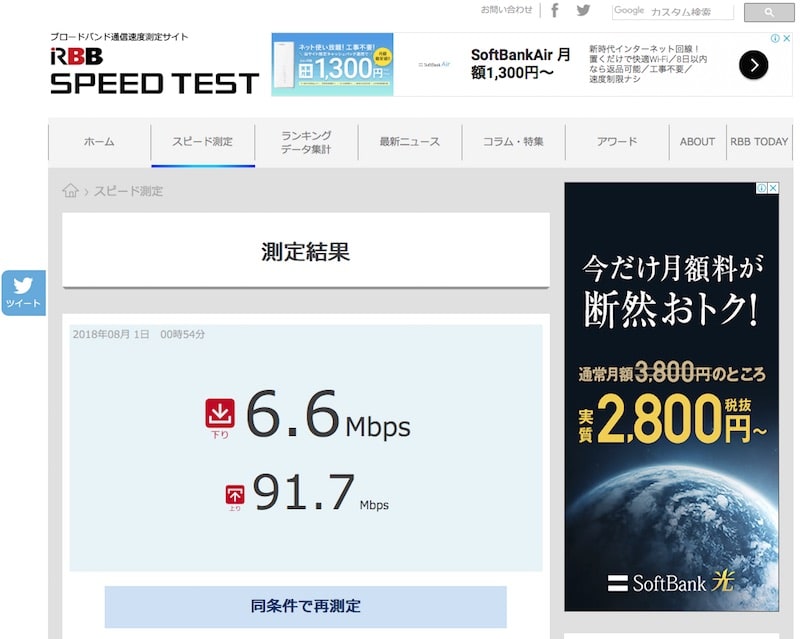Click the お問い合わせ link
800x639 pixels.
coord(506,10)
